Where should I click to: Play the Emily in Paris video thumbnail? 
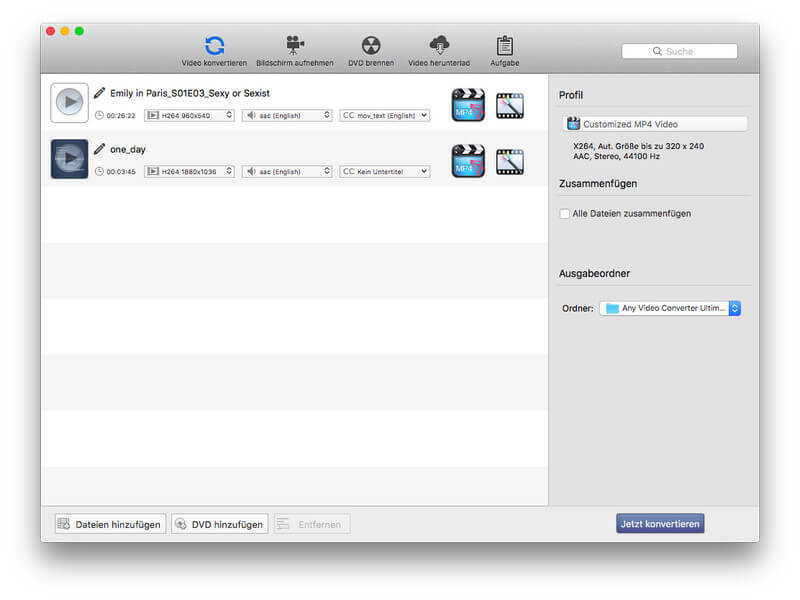click(x=69, y=102)
